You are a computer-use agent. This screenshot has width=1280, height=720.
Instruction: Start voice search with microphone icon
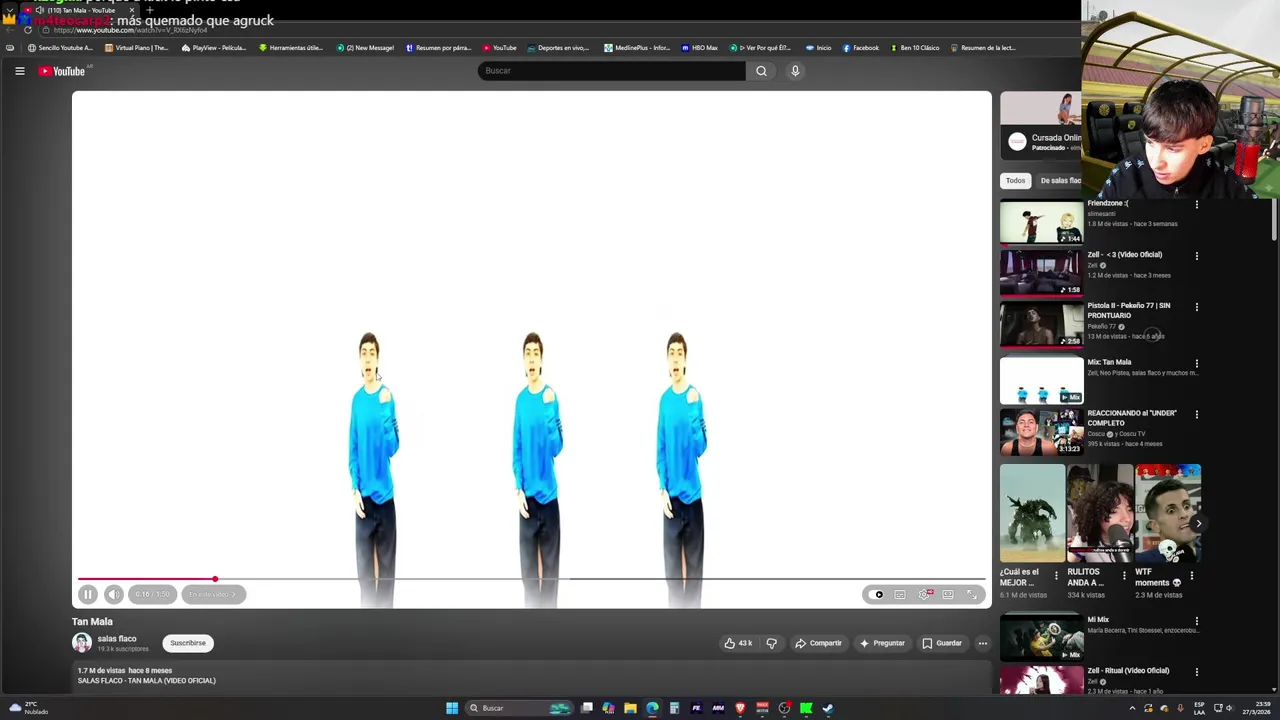(795, 71)
